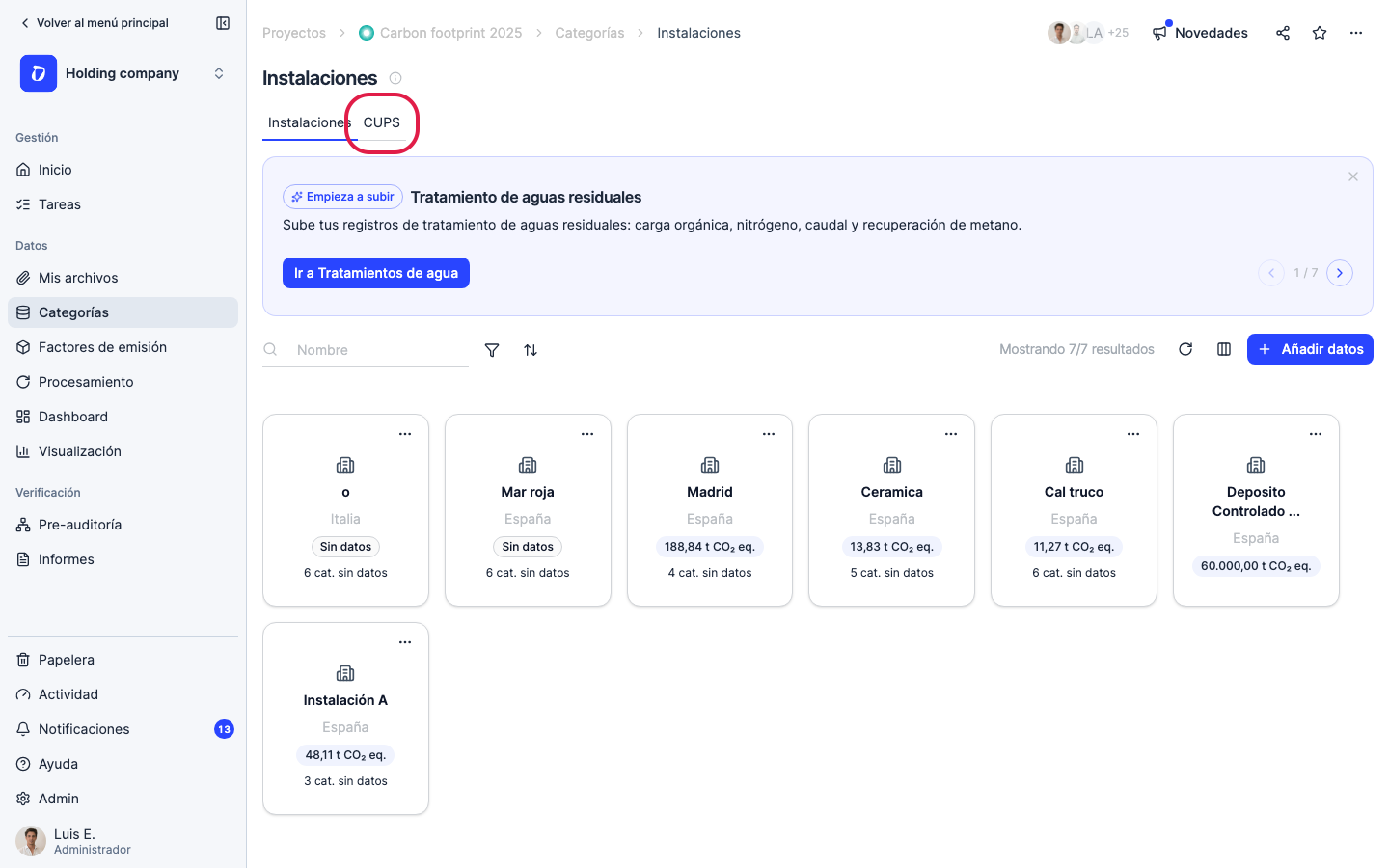Open Papelera trash
Viewport: 1389px width, 868px height.
tap(123, 660)
